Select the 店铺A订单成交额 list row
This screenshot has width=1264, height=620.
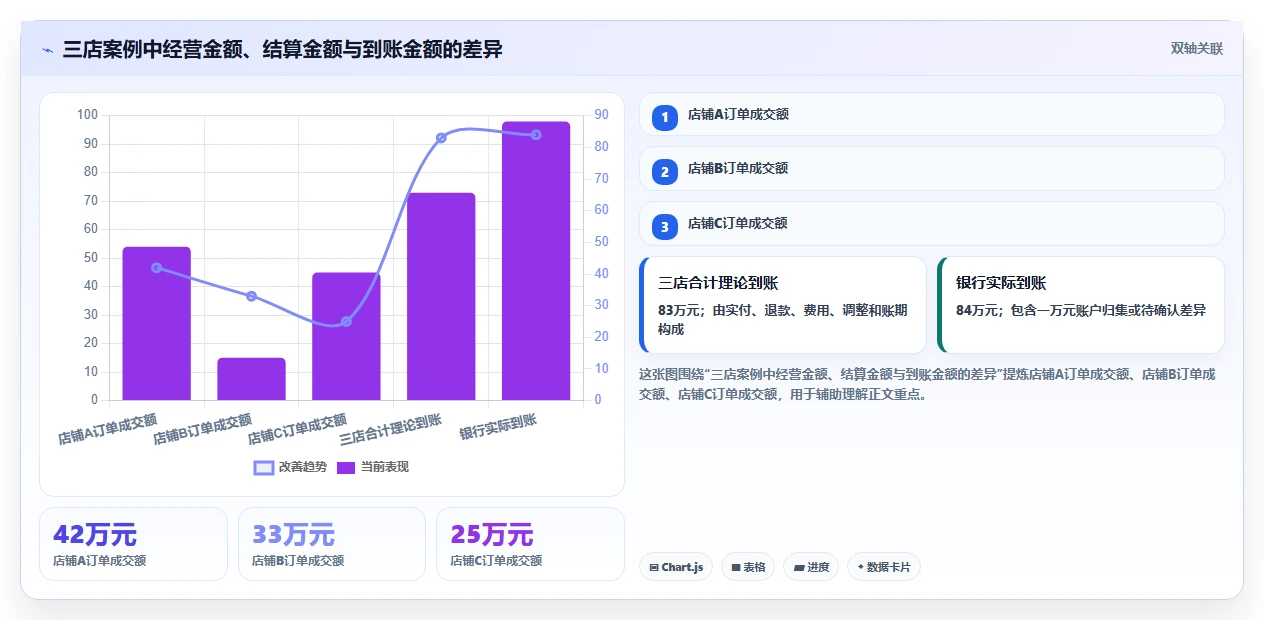[931, 114]
